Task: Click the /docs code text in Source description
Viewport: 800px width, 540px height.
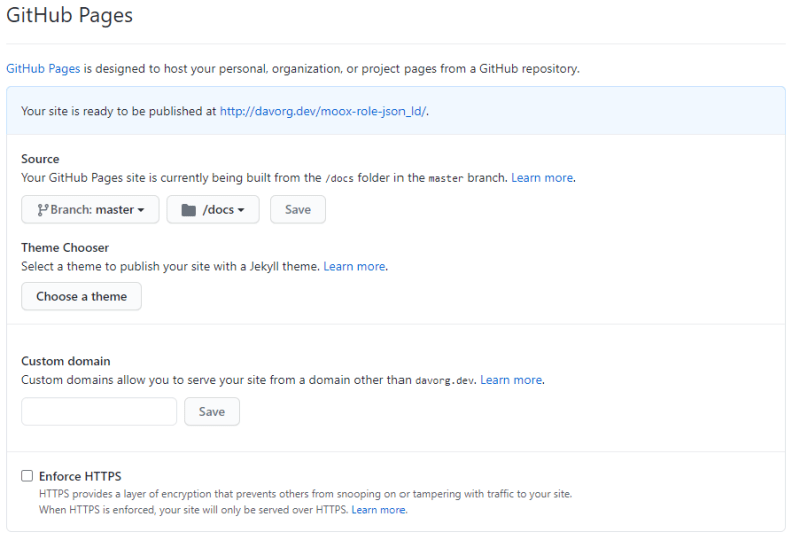Action: click(x=339, y=179)
